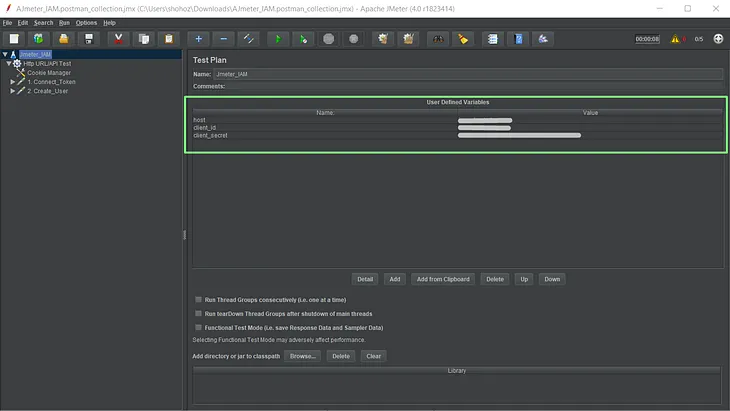Click the Add from Clipboard button

[x=443, y=279]
